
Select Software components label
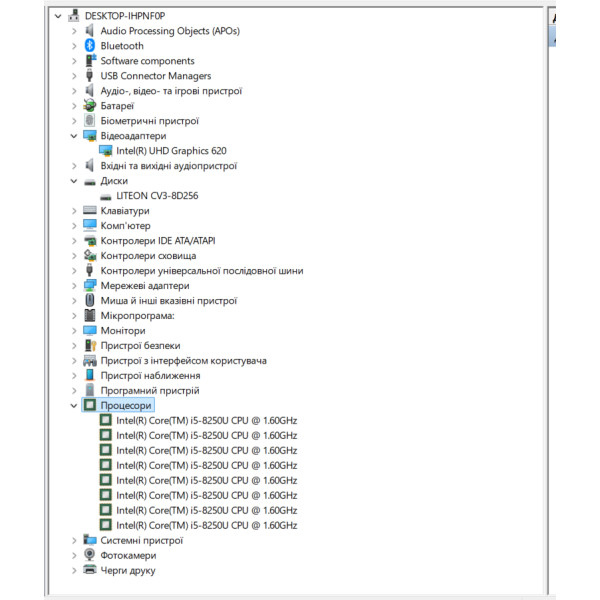[x=147, y=61]
